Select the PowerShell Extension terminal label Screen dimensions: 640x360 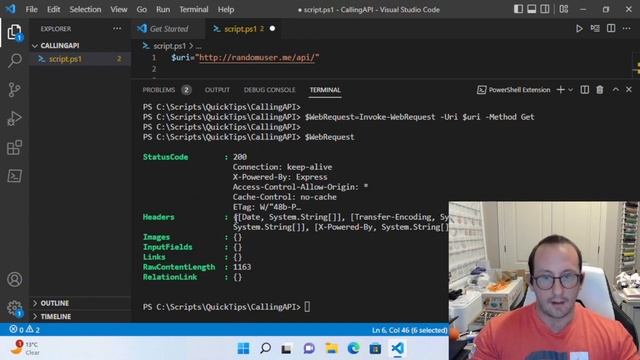(514, 90)
